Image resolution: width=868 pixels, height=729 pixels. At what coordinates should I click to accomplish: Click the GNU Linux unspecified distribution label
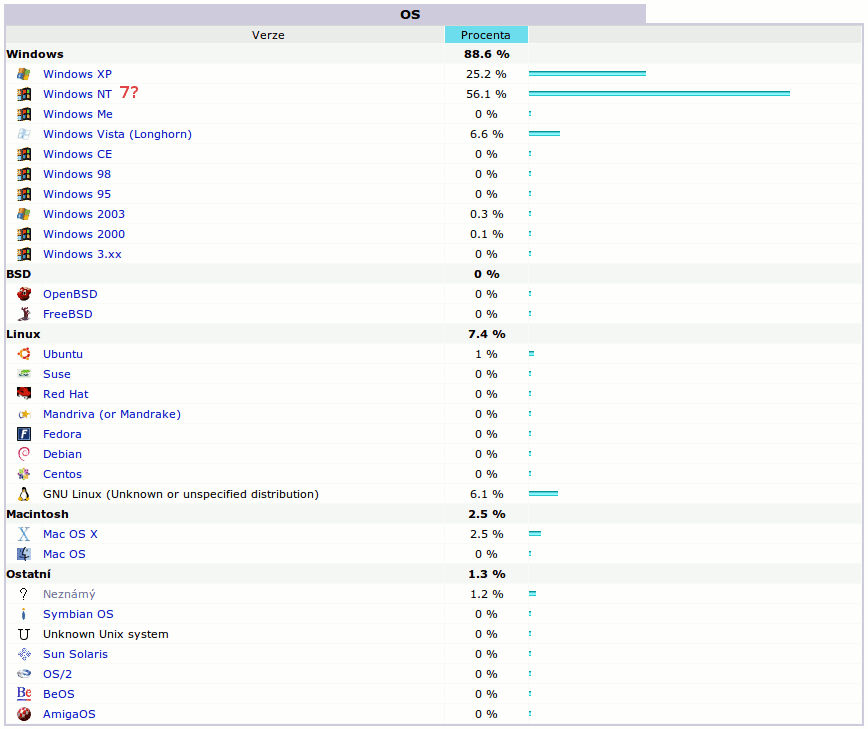tap(181, 494)
